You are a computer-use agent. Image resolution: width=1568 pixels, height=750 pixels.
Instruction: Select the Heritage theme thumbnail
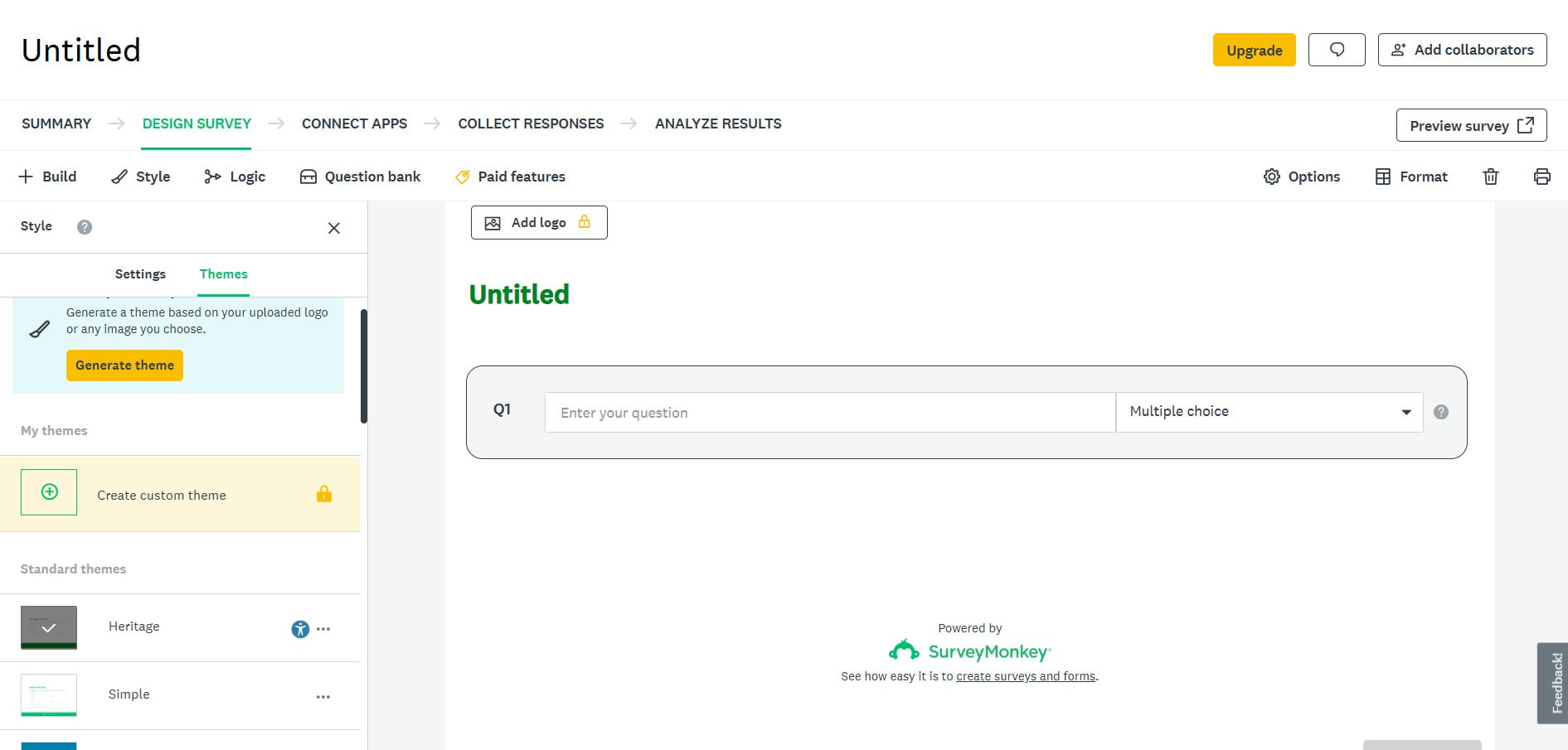click(49, 627)
